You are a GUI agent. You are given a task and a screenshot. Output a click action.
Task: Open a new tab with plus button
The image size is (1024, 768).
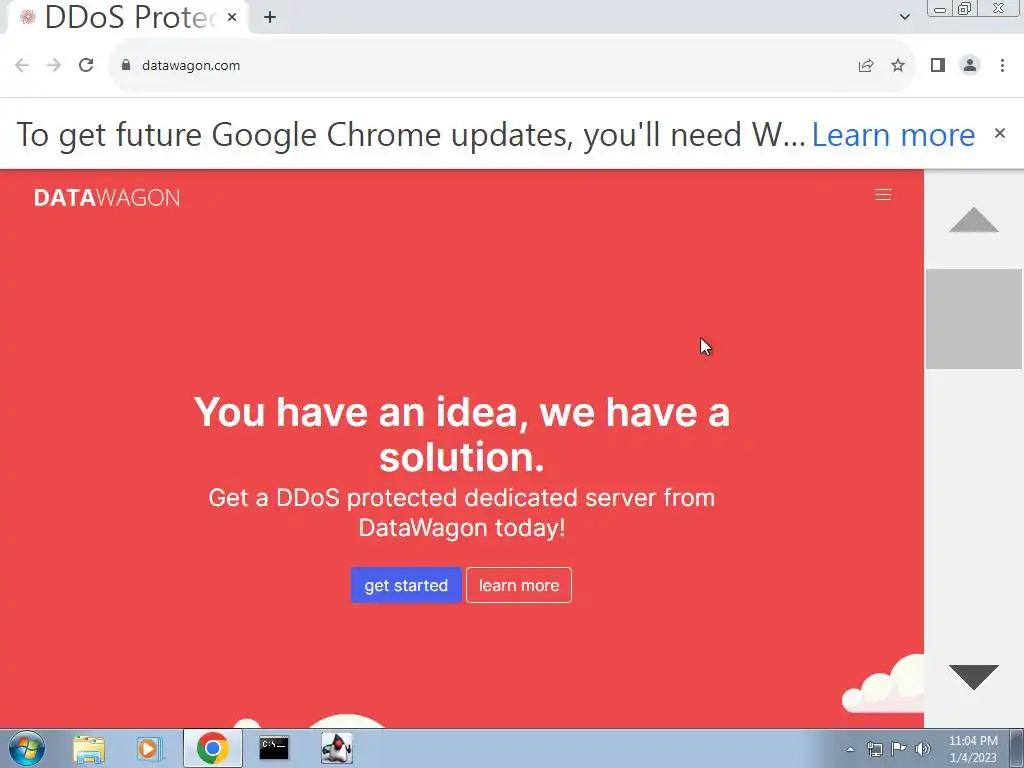point(270,18)
